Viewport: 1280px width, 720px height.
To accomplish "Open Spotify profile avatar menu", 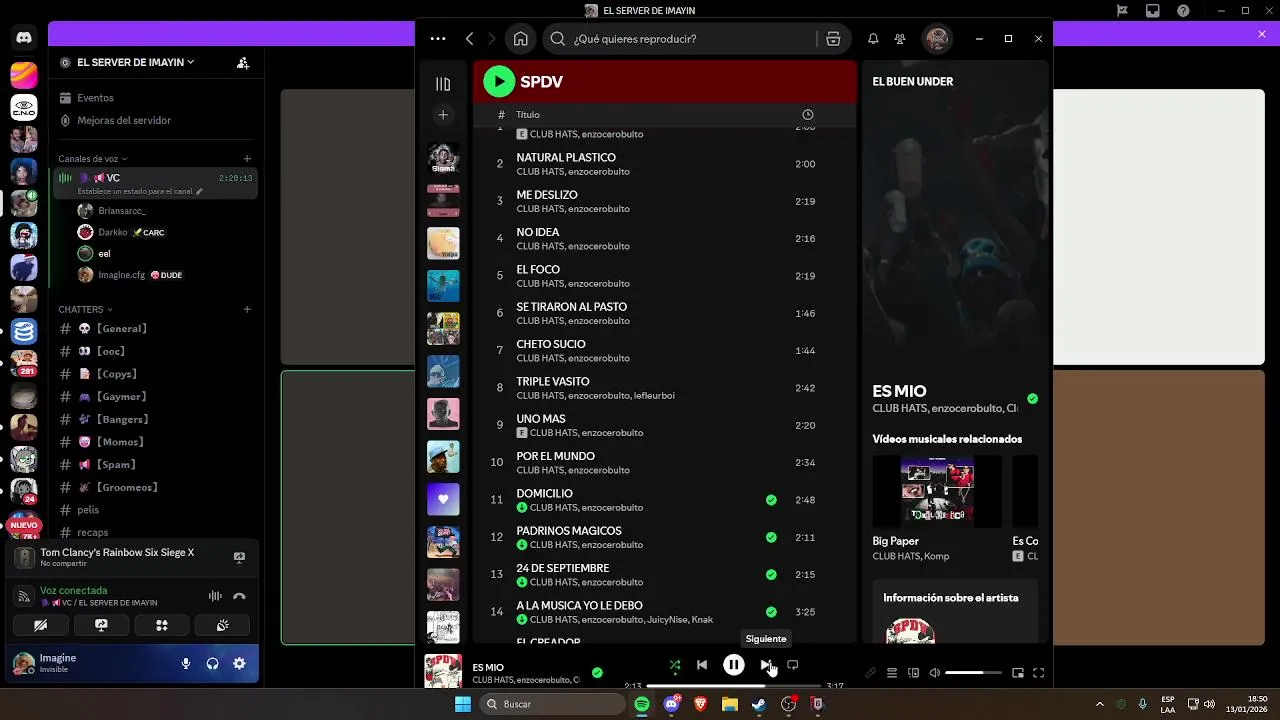I will (x=937, y=39).
